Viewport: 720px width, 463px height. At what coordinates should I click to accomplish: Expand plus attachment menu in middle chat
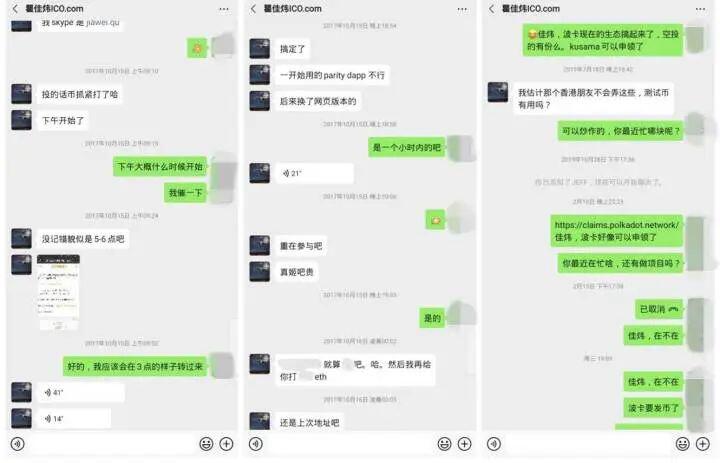point(465,444)
